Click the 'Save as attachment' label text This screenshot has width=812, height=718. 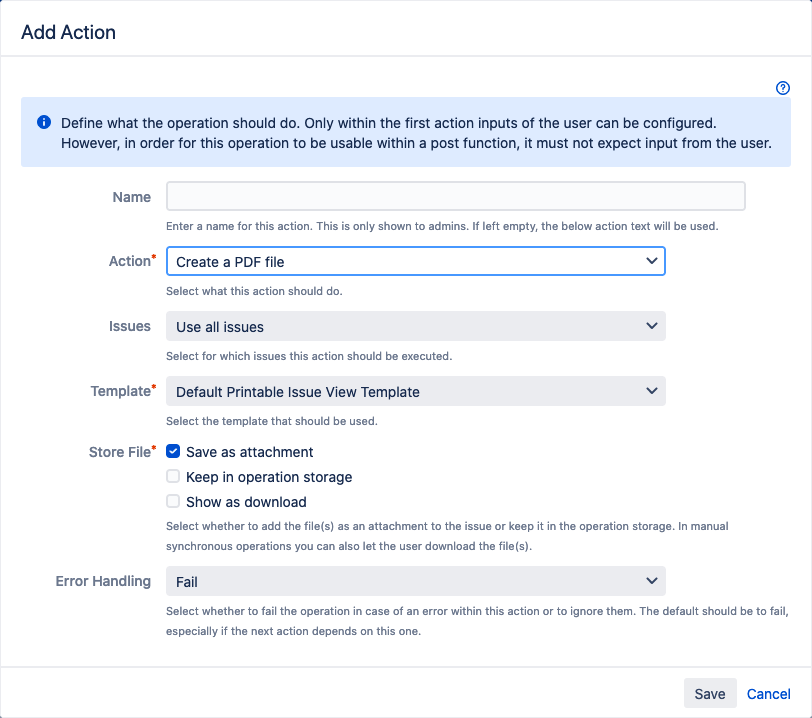[249, 452]
